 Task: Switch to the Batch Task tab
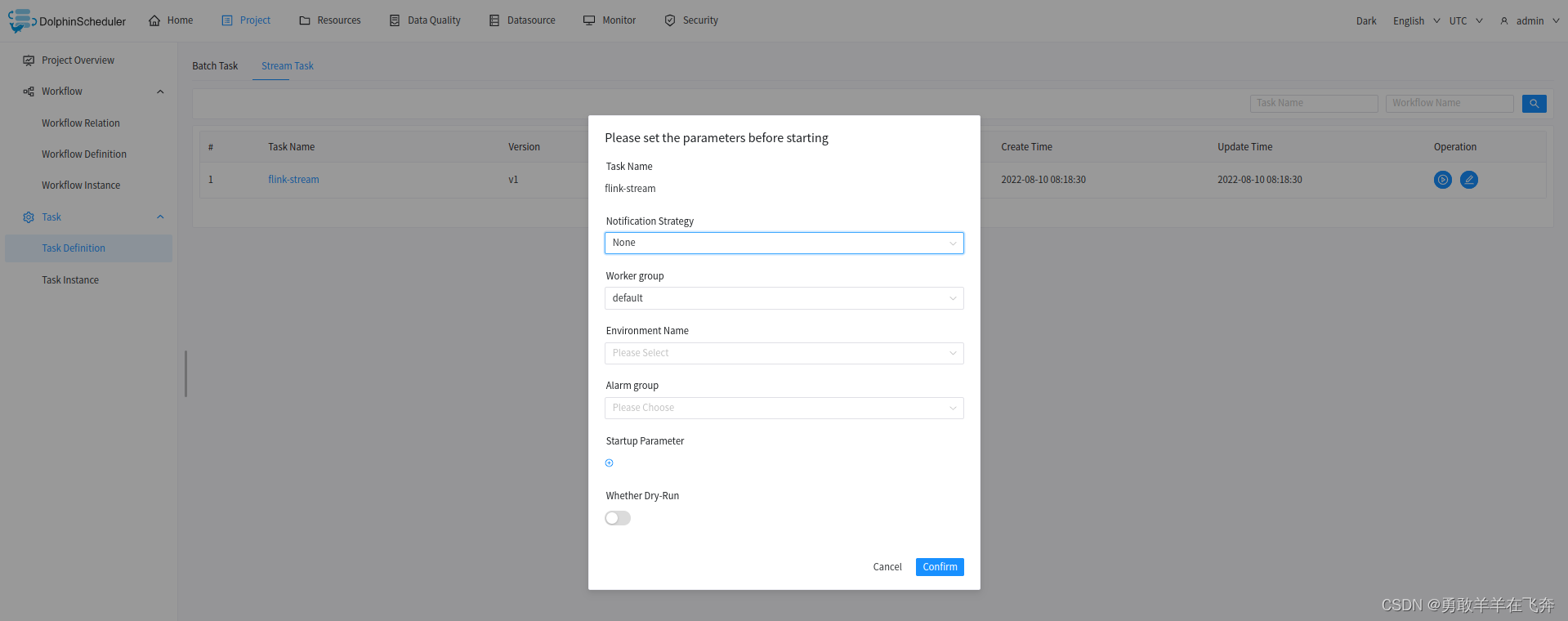point(215,66)
